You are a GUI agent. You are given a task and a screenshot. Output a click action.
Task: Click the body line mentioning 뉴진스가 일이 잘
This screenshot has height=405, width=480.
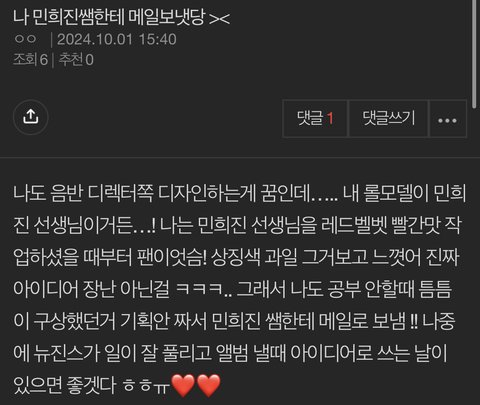click(x=230, y=353)
